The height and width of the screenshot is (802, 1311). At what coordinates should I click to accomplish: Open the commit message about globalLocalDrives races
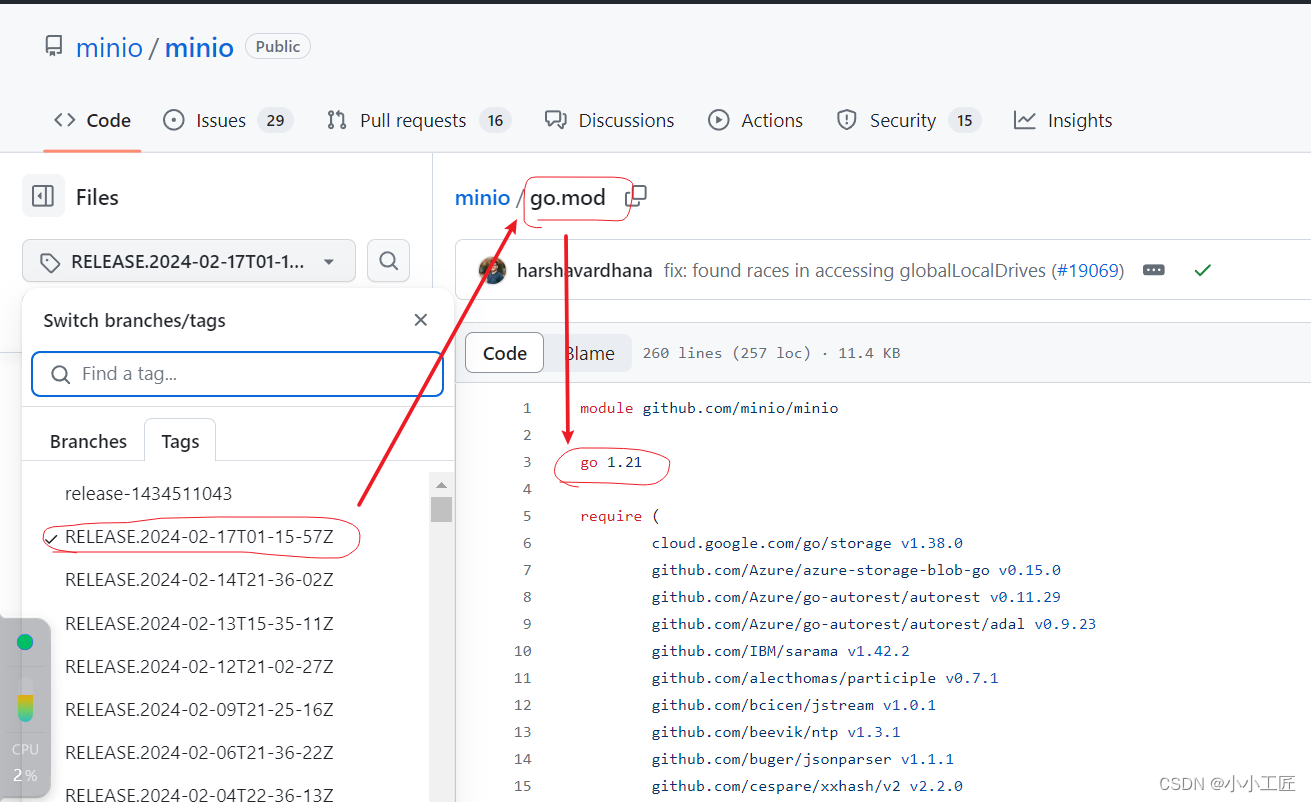point(856,270)
